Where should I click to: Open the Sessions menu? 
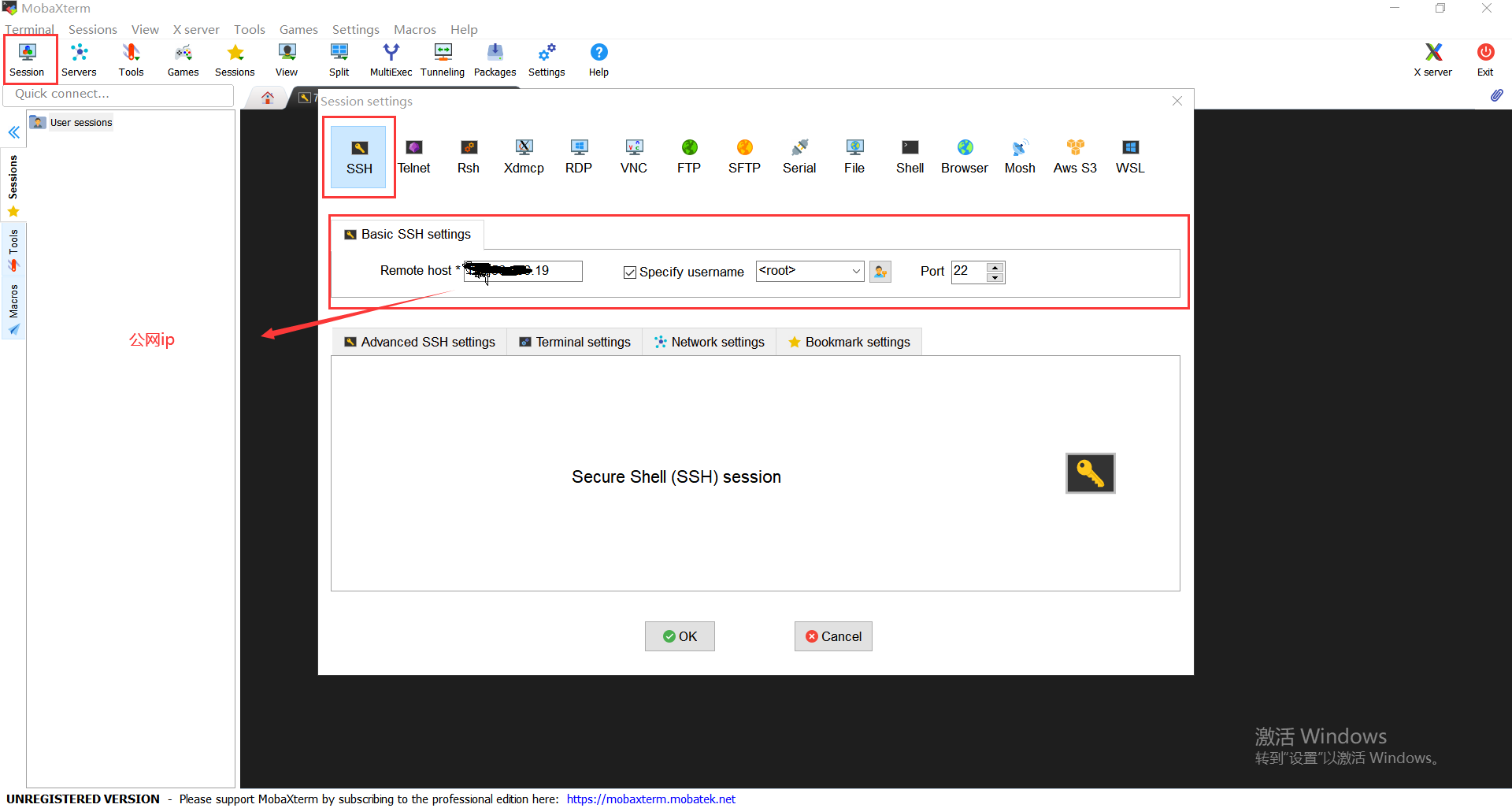[x=92, y=29]
